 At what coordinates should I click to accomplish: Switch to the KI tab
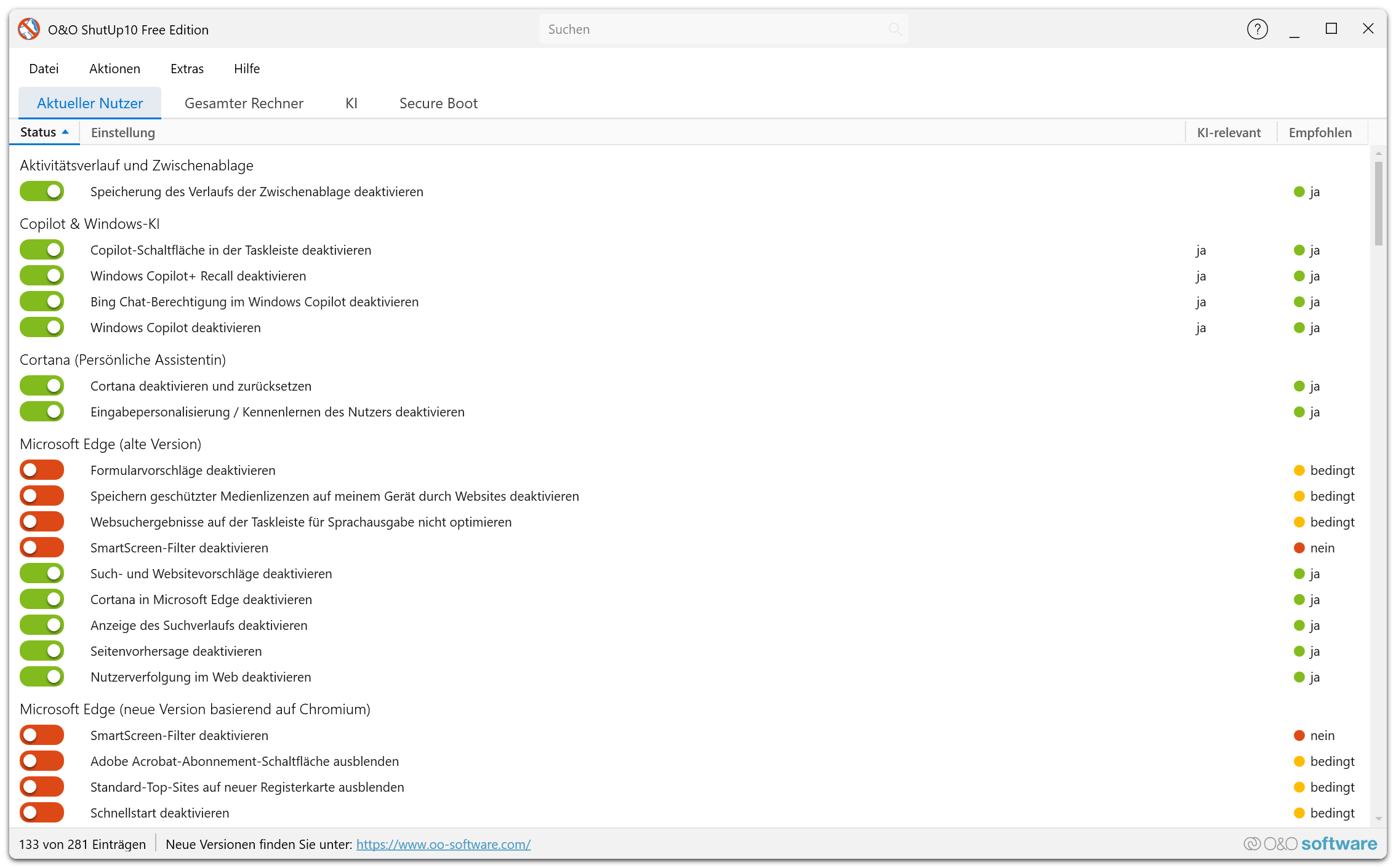pos(351,103)
